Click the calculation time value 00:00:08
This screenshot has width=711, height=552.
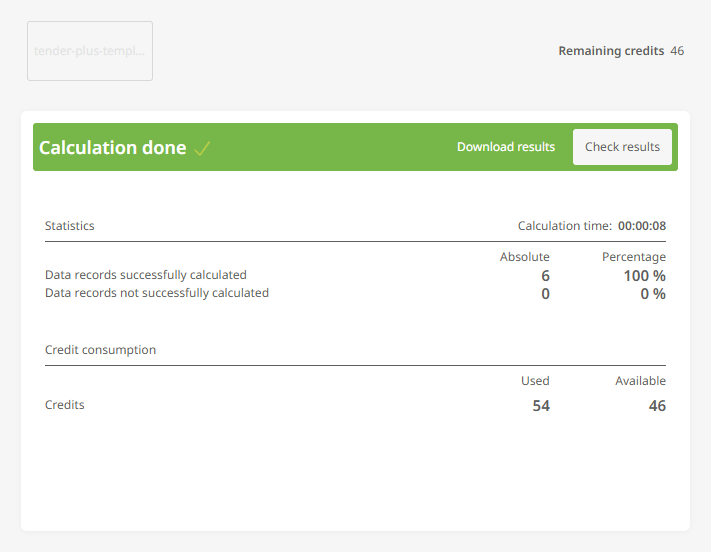pos(642,226)
